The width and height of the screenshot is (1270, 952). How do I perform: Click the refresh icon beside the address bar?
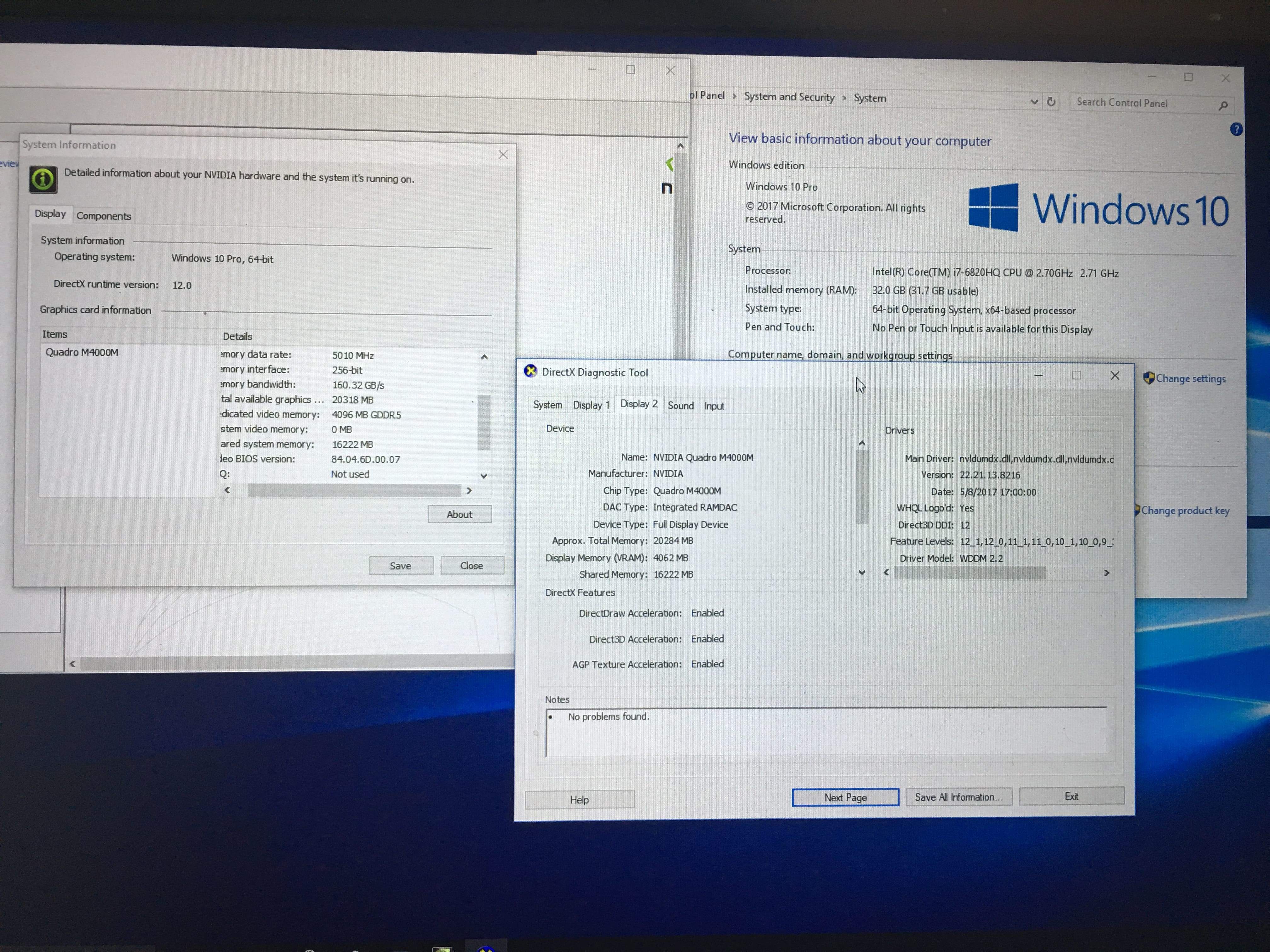pyautogui.click(x=1051, y=102)
